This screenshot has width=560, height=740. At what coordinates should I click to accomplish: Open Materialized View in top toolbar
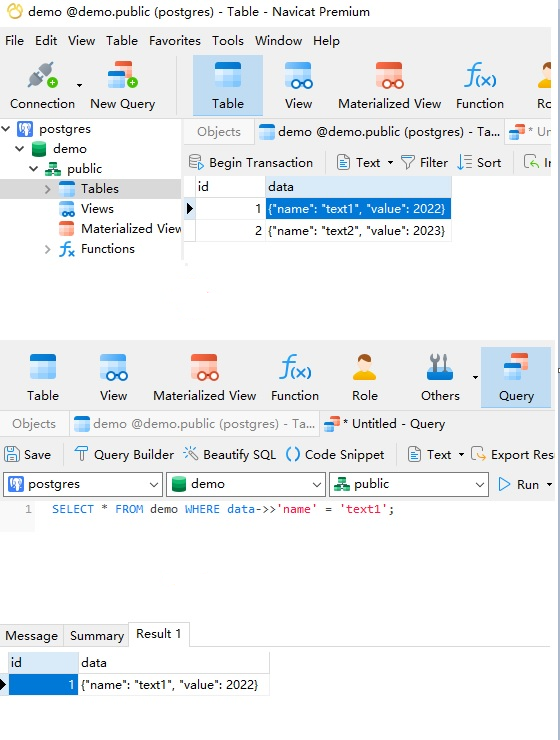pyautogui.click(x=389, y=86)
